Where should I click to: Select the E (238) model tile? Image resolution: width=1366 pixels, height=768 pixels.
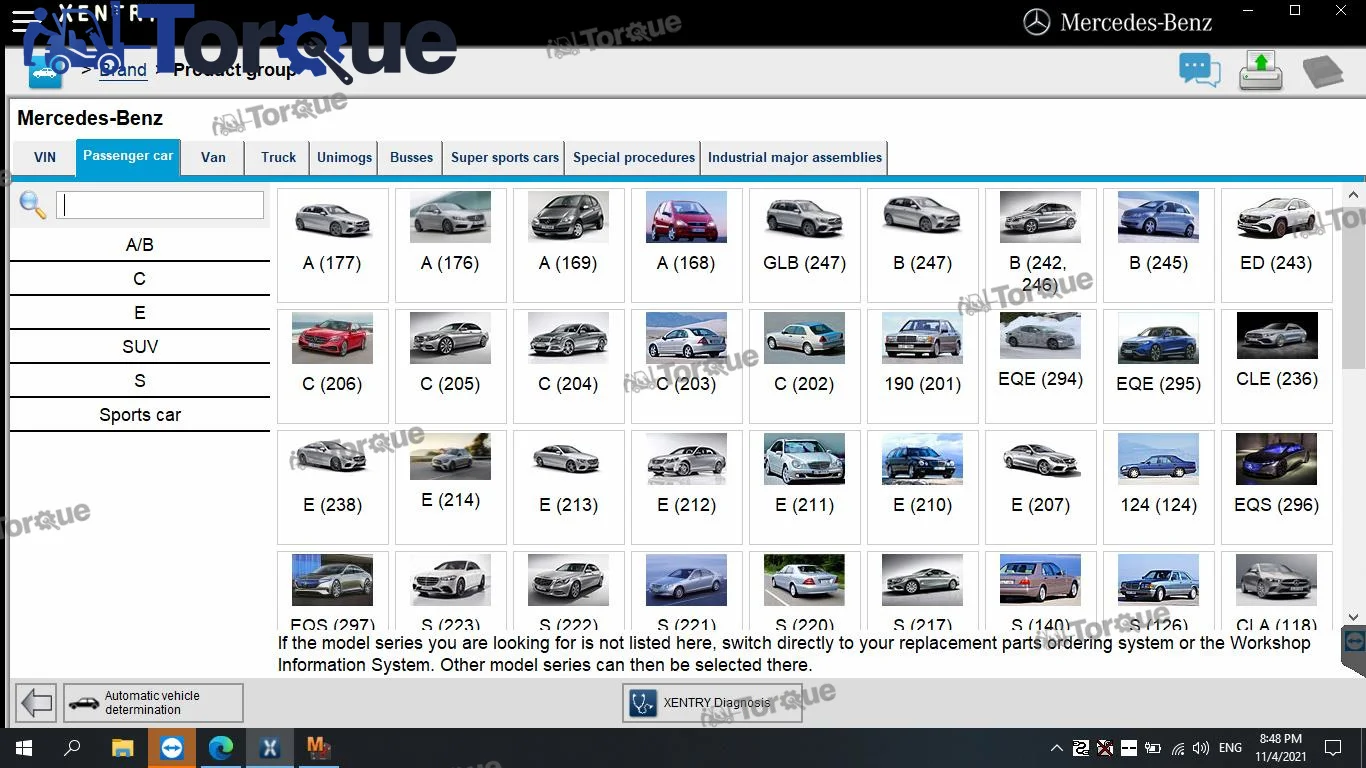pos(332,487)
